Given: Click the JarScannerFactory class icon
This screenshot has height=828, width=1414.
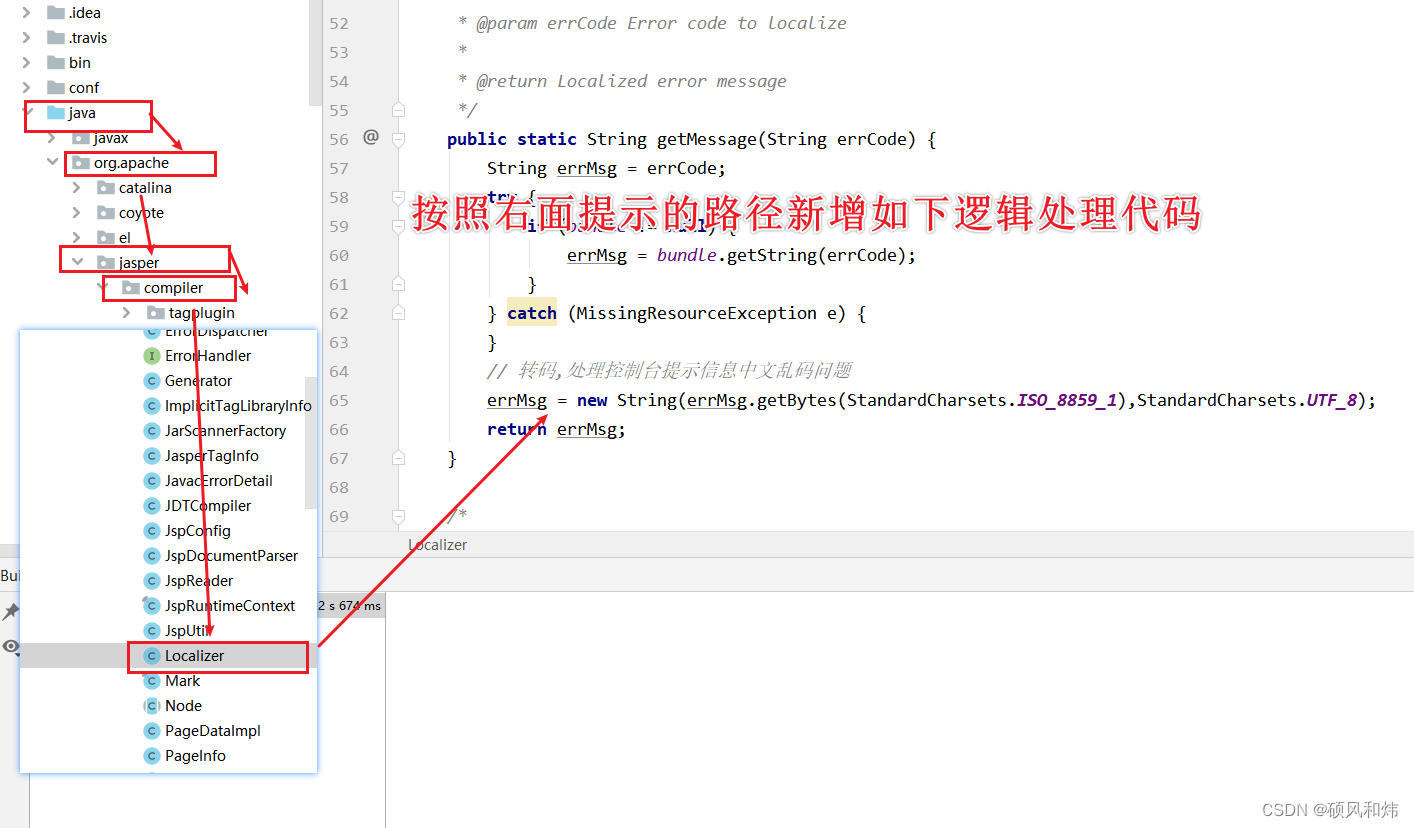Looking at the screenshot, I should (152, 431).
